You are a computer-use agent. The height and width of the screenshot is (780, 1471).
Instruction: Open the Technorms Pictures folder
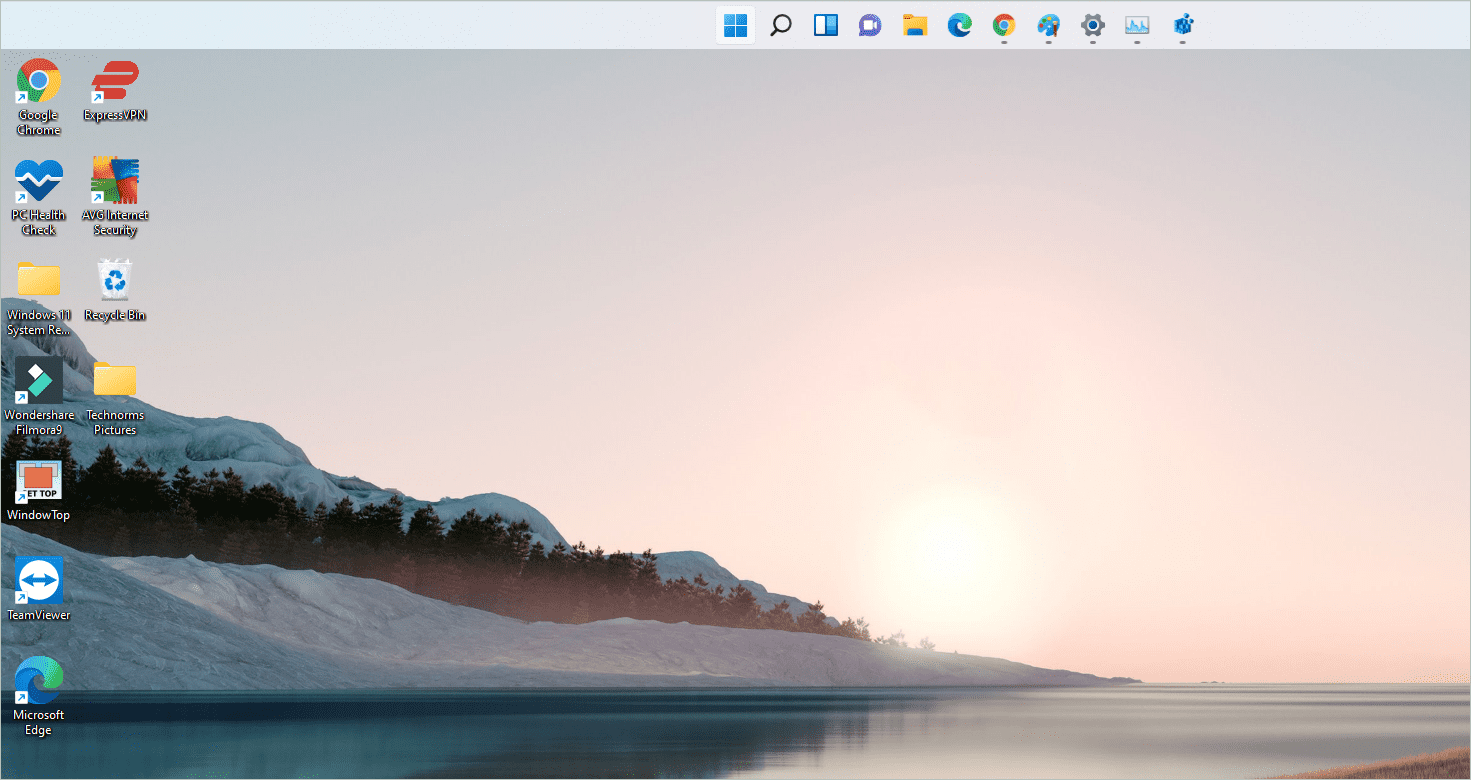tap(114, 382)
